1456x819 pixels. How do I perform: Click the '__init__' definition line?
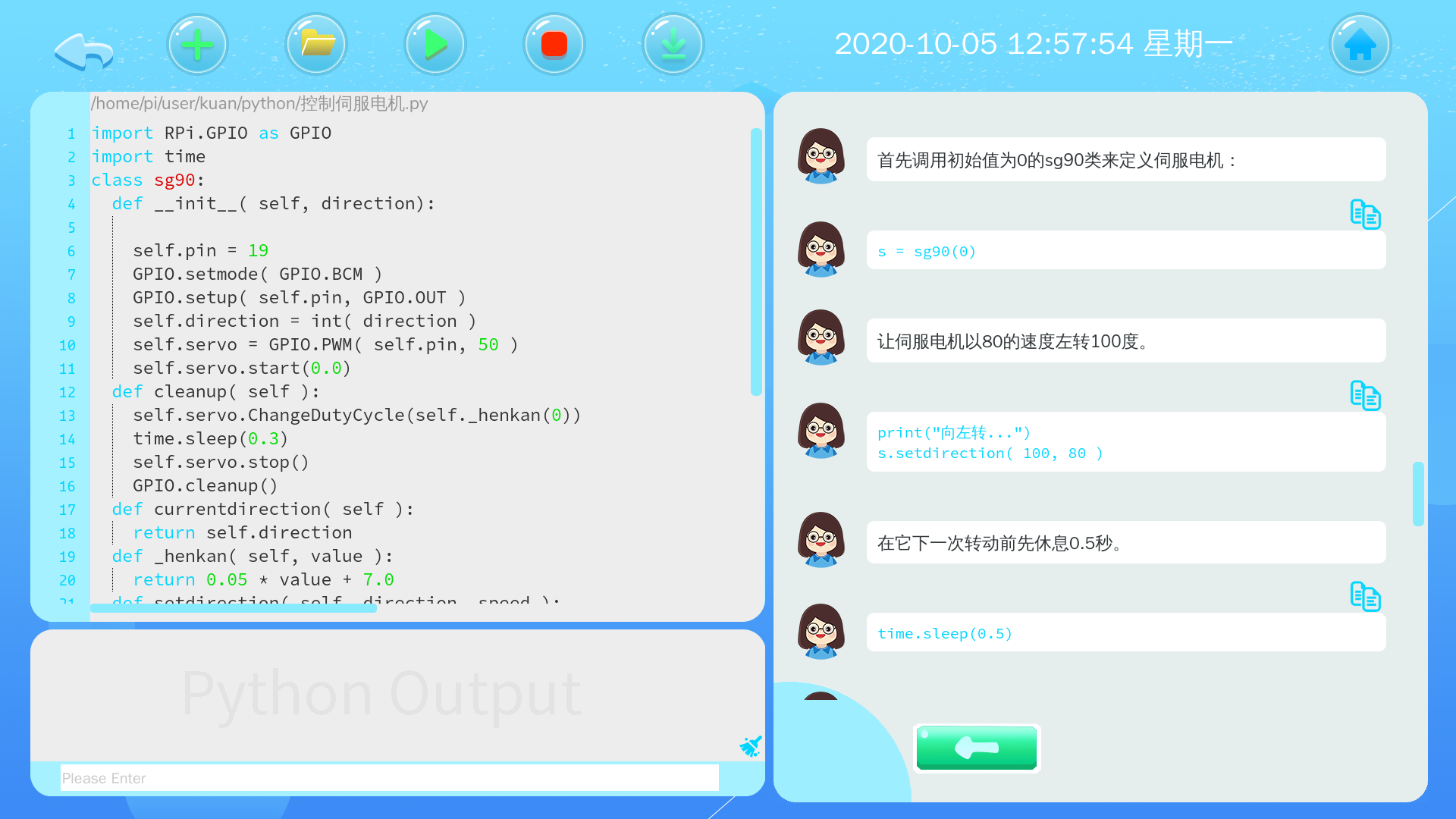[274, 204]
